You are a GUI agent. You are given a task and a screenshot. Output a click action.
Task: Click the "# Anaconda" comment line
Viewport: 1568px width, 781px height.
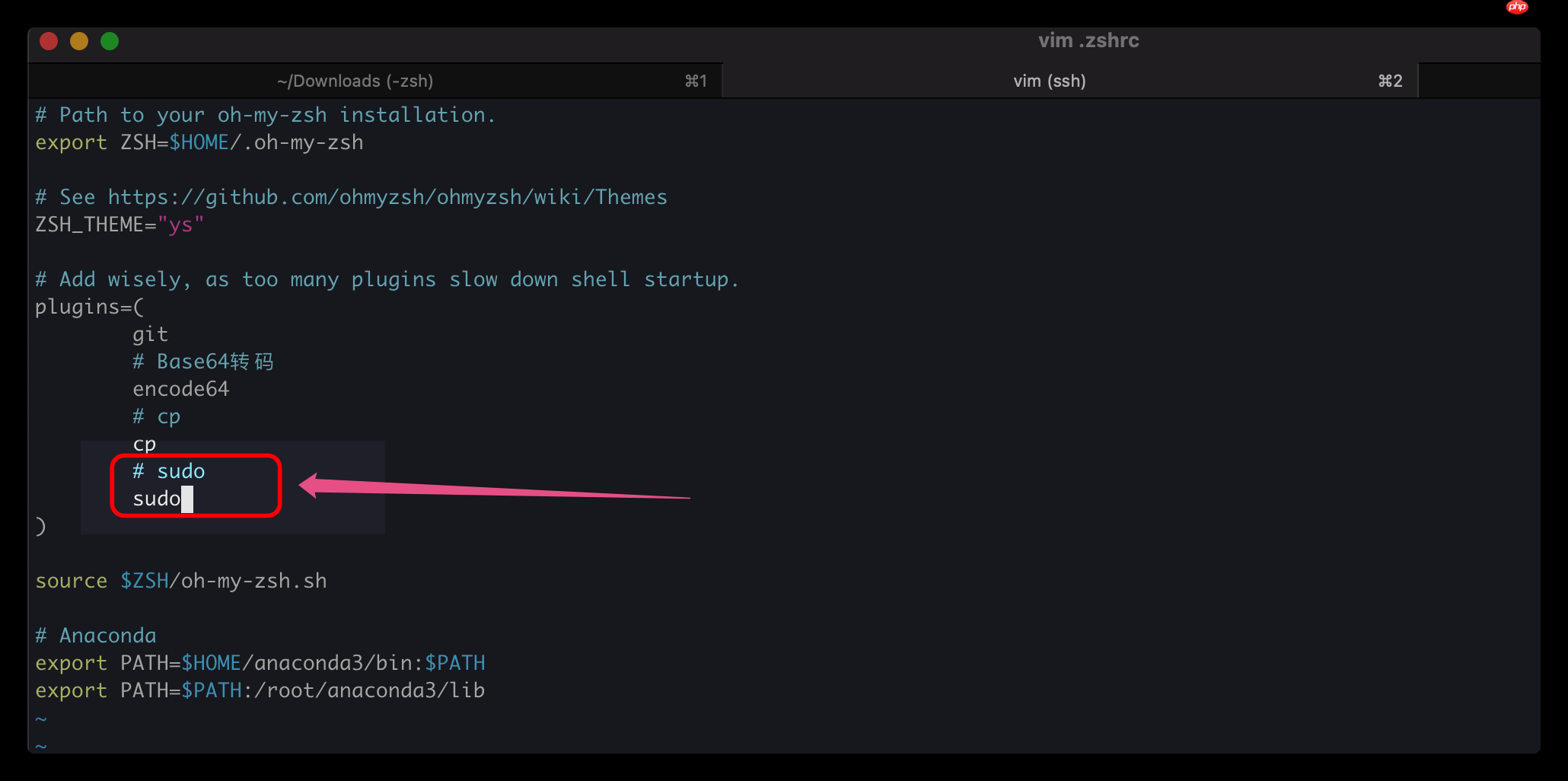[95, 634]
